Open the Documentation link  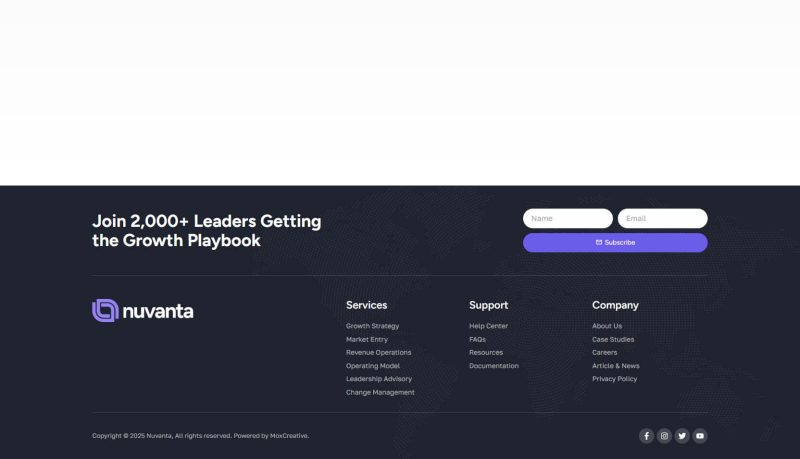494,366
